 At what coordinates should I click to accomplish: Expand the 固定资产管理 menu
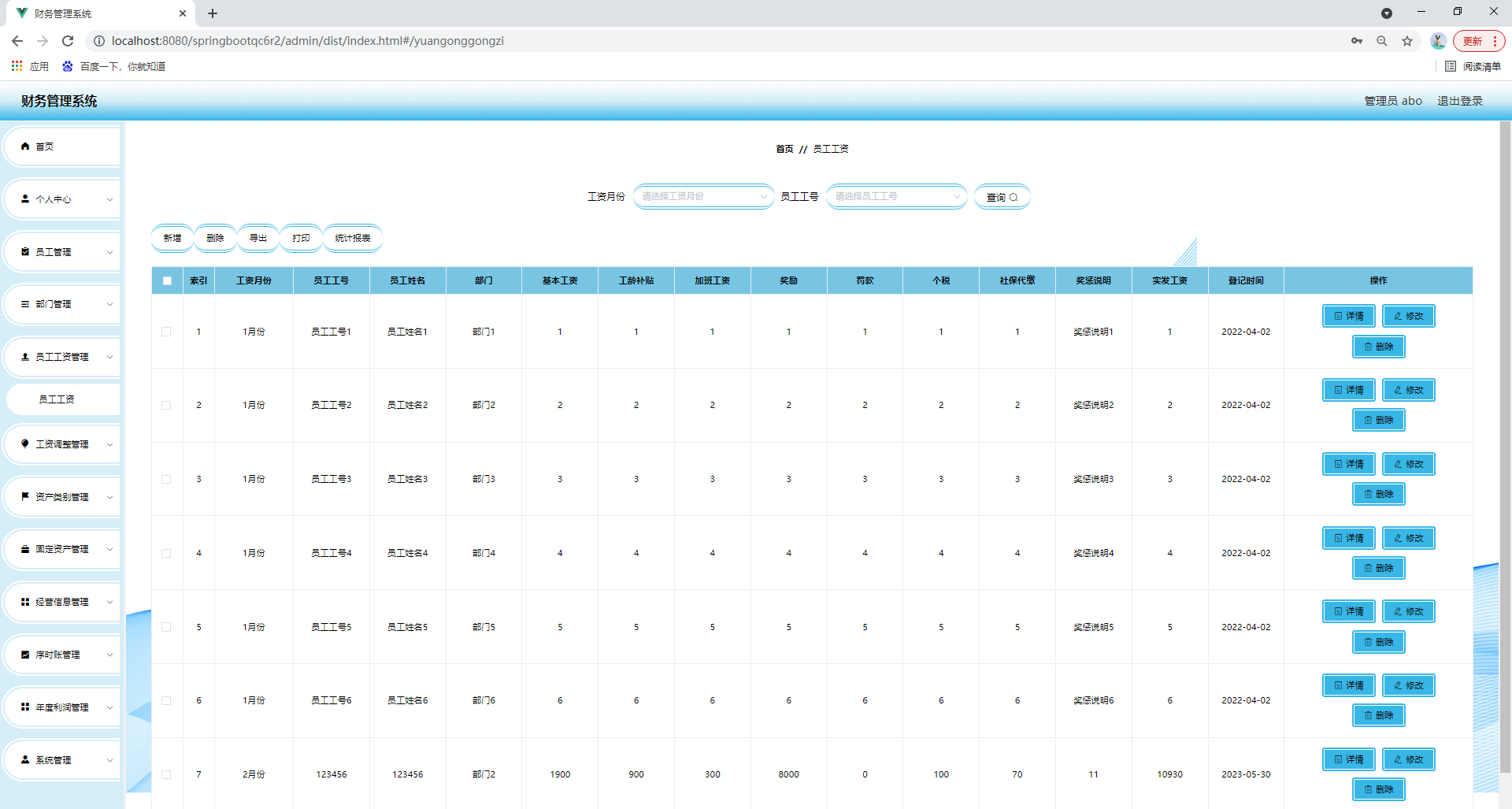pyautogui.click(x=63, y=549)
